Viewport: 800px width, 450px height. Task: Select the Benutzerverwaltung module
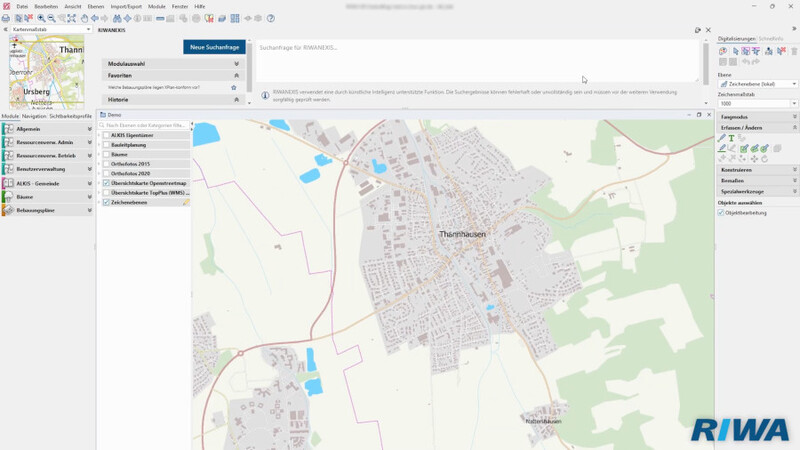48,169
